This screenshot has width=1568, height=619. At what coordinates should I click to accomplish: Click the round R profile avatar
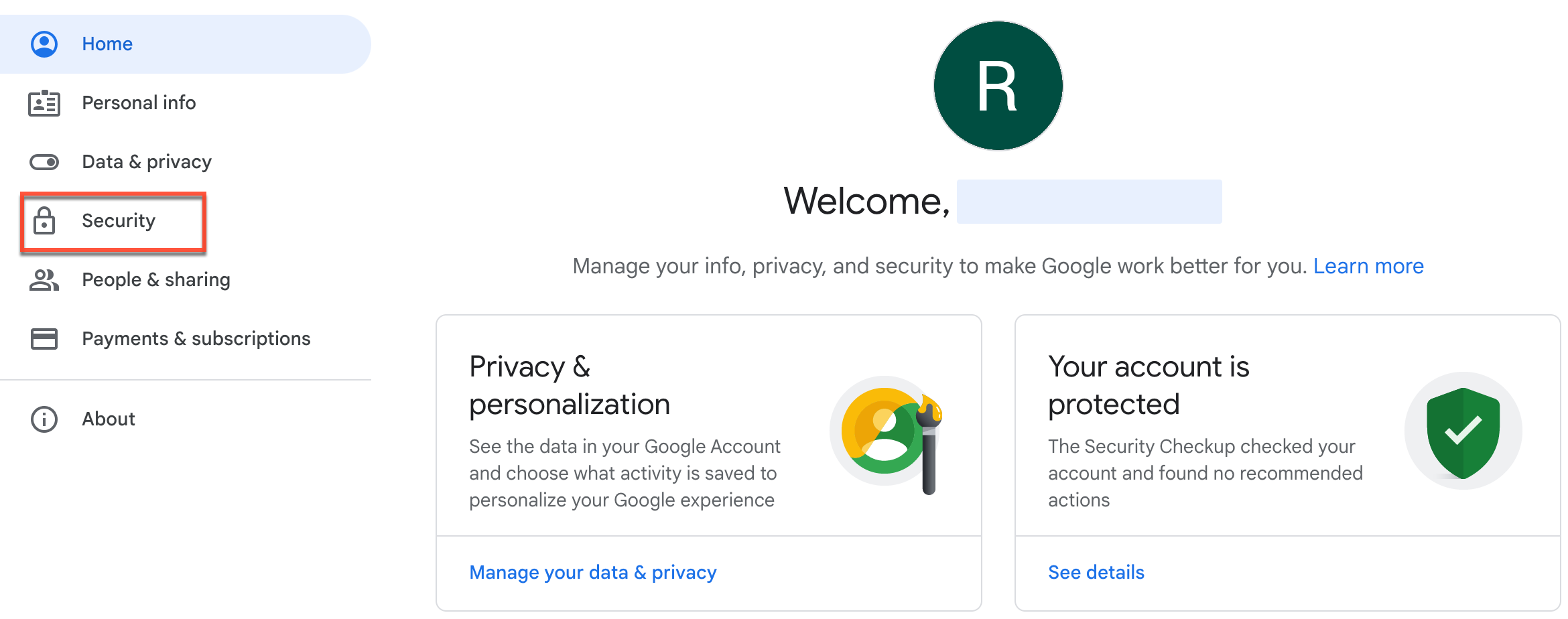(x=998, y=86)
